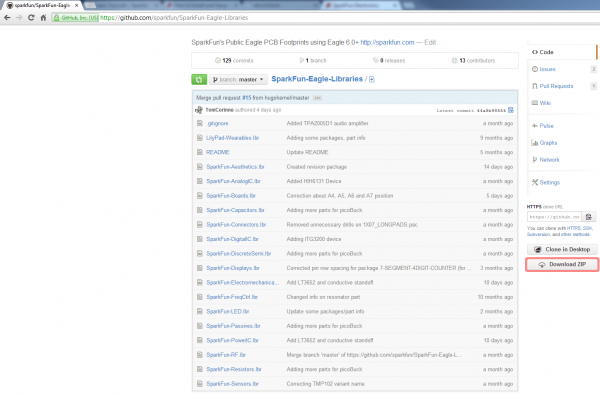Click Edit next to repository description
Screen dimensions: 600x396
pyautogui.click(x=430, y=42)
